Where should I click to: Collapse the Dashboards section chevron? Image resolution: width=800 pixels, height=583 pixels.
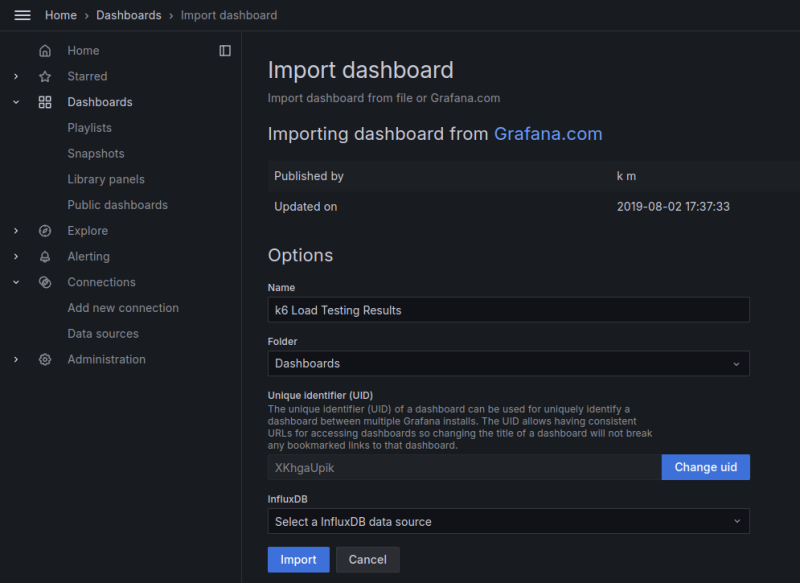tap(16, 102)
